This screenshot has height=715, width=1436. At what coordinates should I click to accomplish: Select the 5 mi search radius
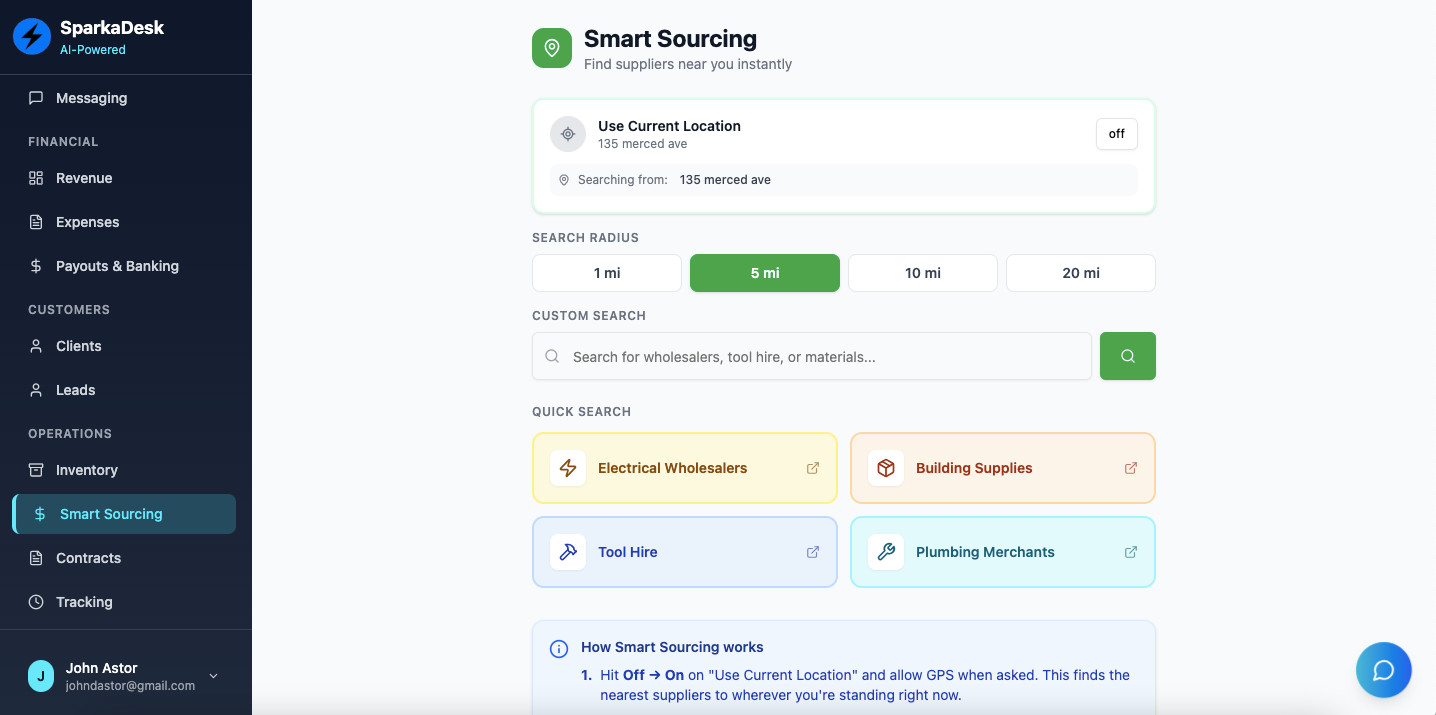point(765,273)
